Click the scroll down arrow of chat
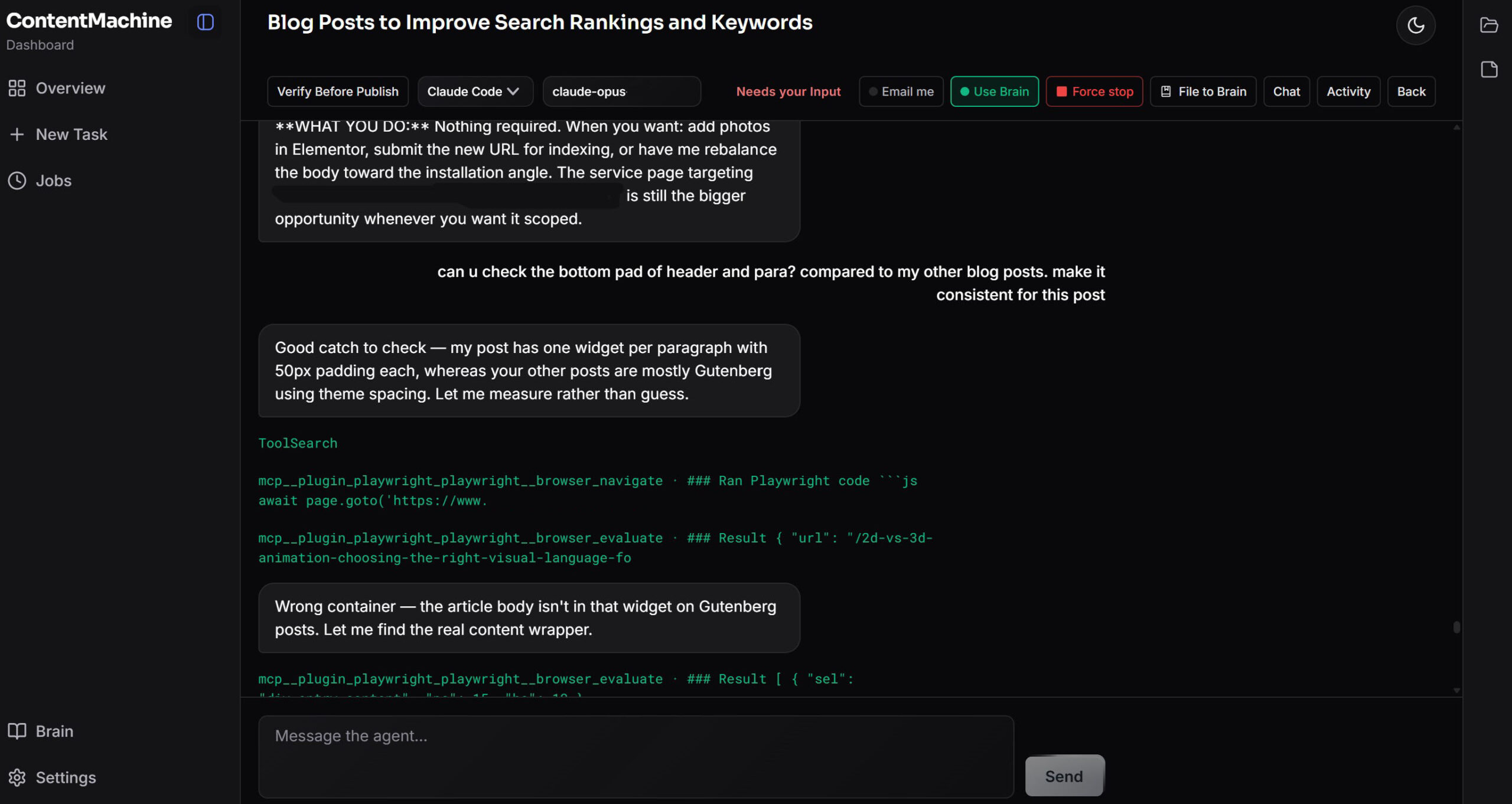This screenshot has width=1512, height=804. click(1456, 690)
